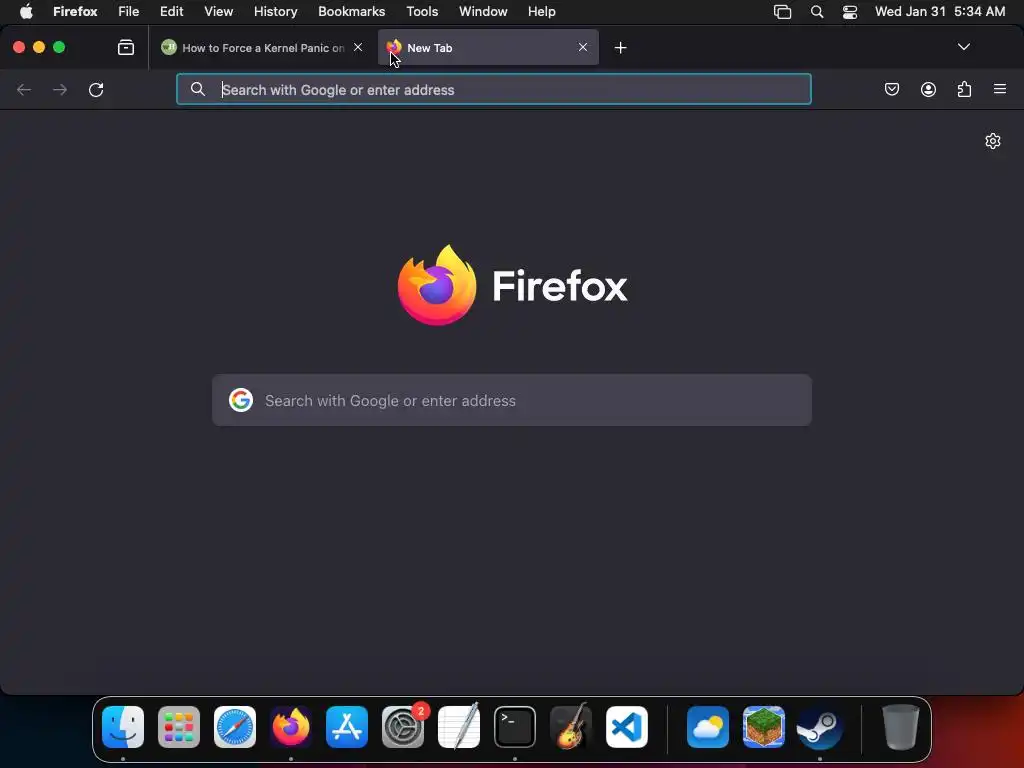Open Spotlight search in menu bar
Viewport: 1024px width, 768px height.
(817, 12)
